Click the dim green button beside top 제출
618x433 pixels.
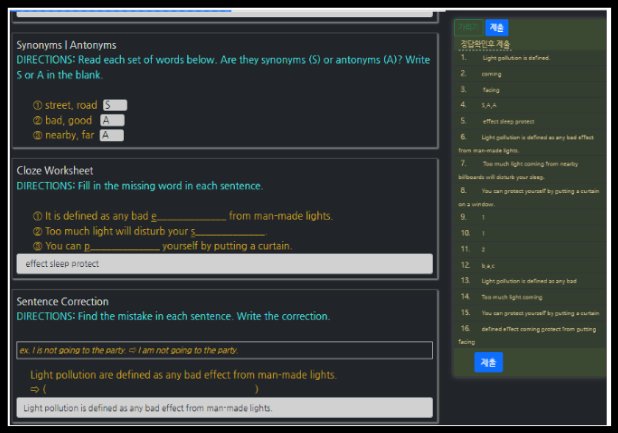point(469,28)
